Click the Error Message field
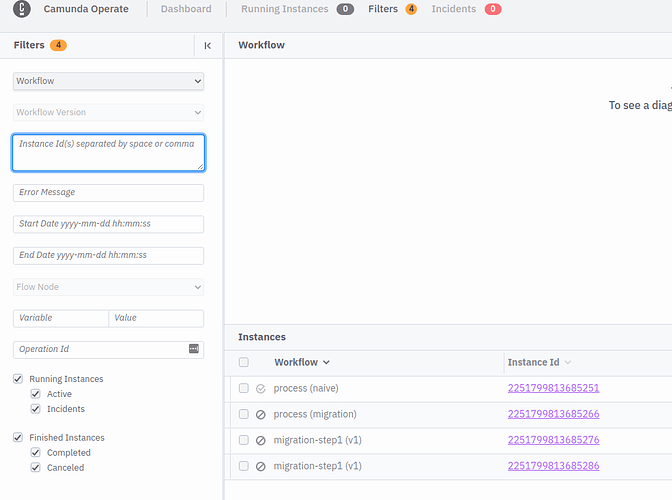 [x=108, y=193]
